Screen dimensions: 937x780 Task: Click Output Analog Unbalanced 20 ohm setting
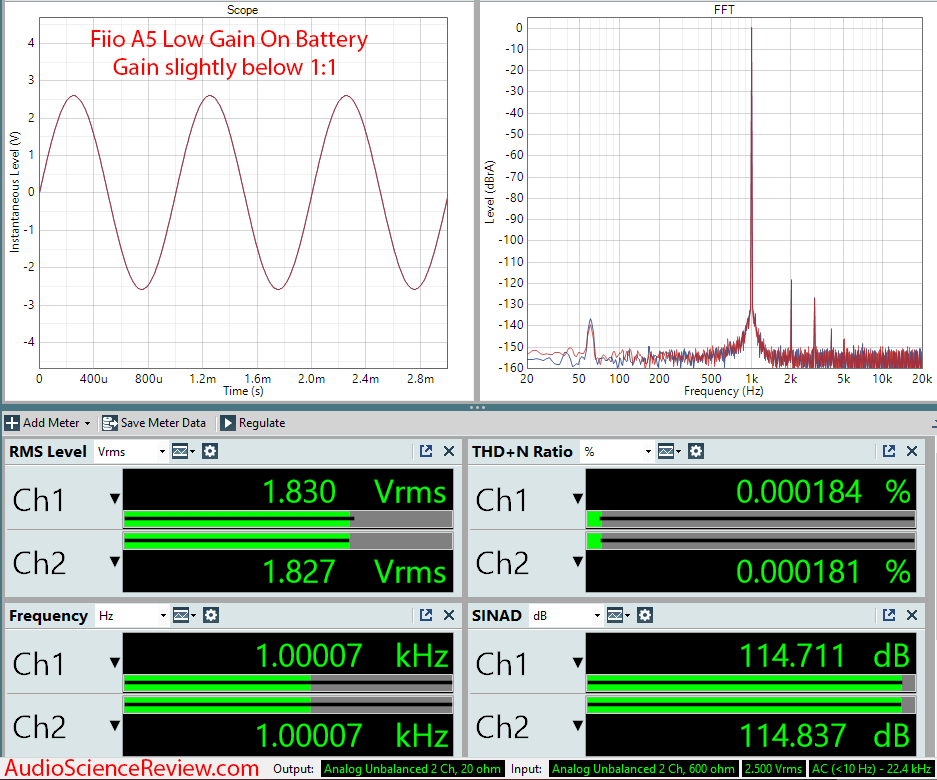[412, 769]
